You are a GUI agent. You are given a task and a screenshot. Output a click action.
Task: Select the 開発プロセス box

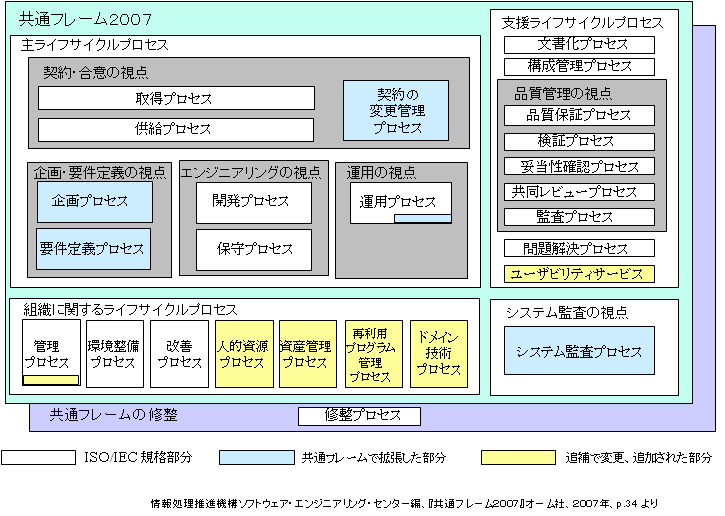coord(253,202)
